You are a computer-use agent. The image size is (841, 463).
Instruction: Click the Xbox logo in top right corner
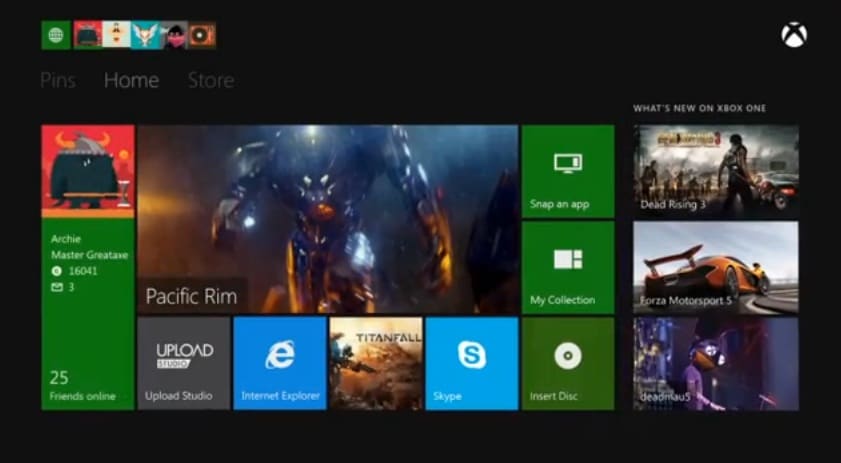[x=794, y=35]
